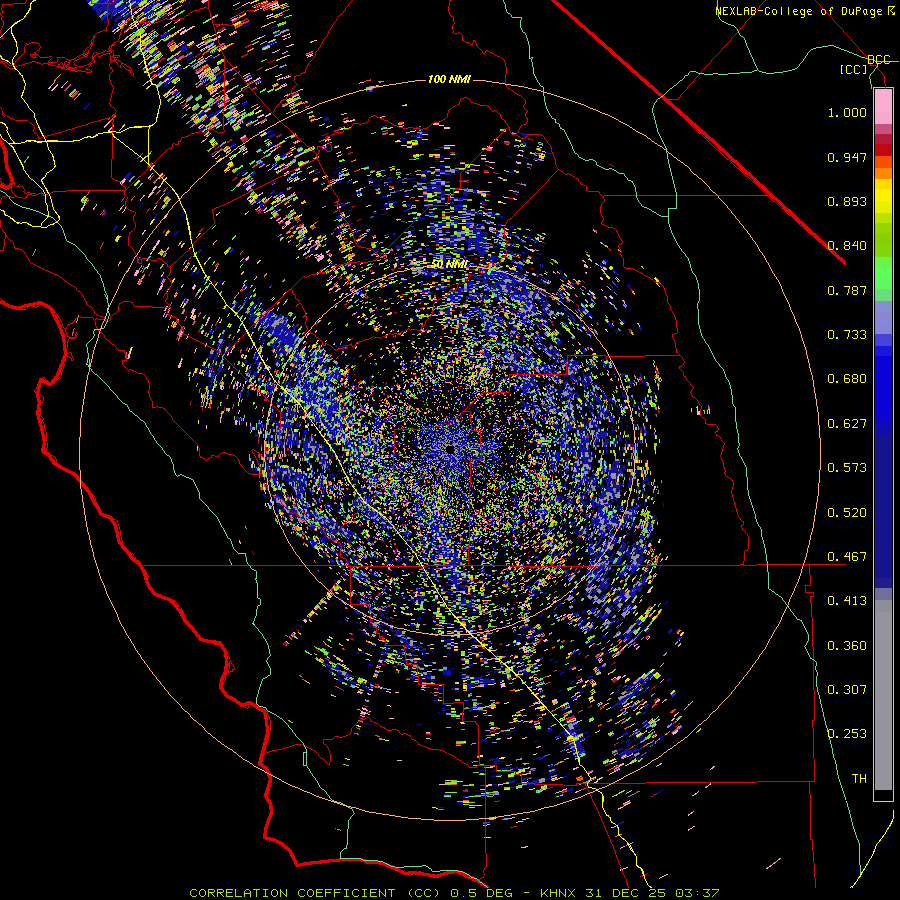This screenshot has width=900, height=900.
Task: Click the 100 NMI range ring label
Action: 449,79
